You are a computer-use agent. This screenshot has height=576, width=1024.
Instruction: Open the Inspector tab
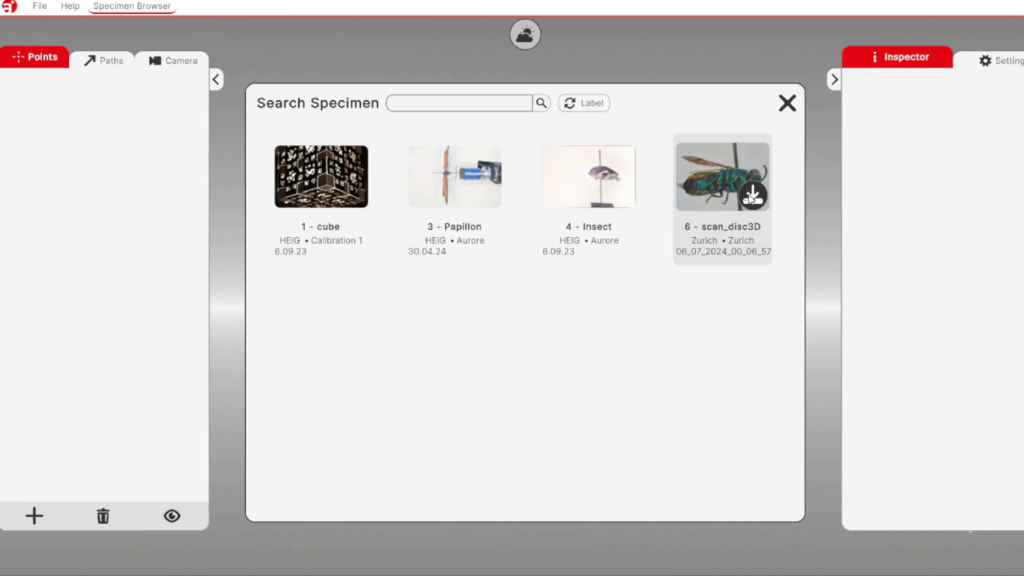click(897, 57)
